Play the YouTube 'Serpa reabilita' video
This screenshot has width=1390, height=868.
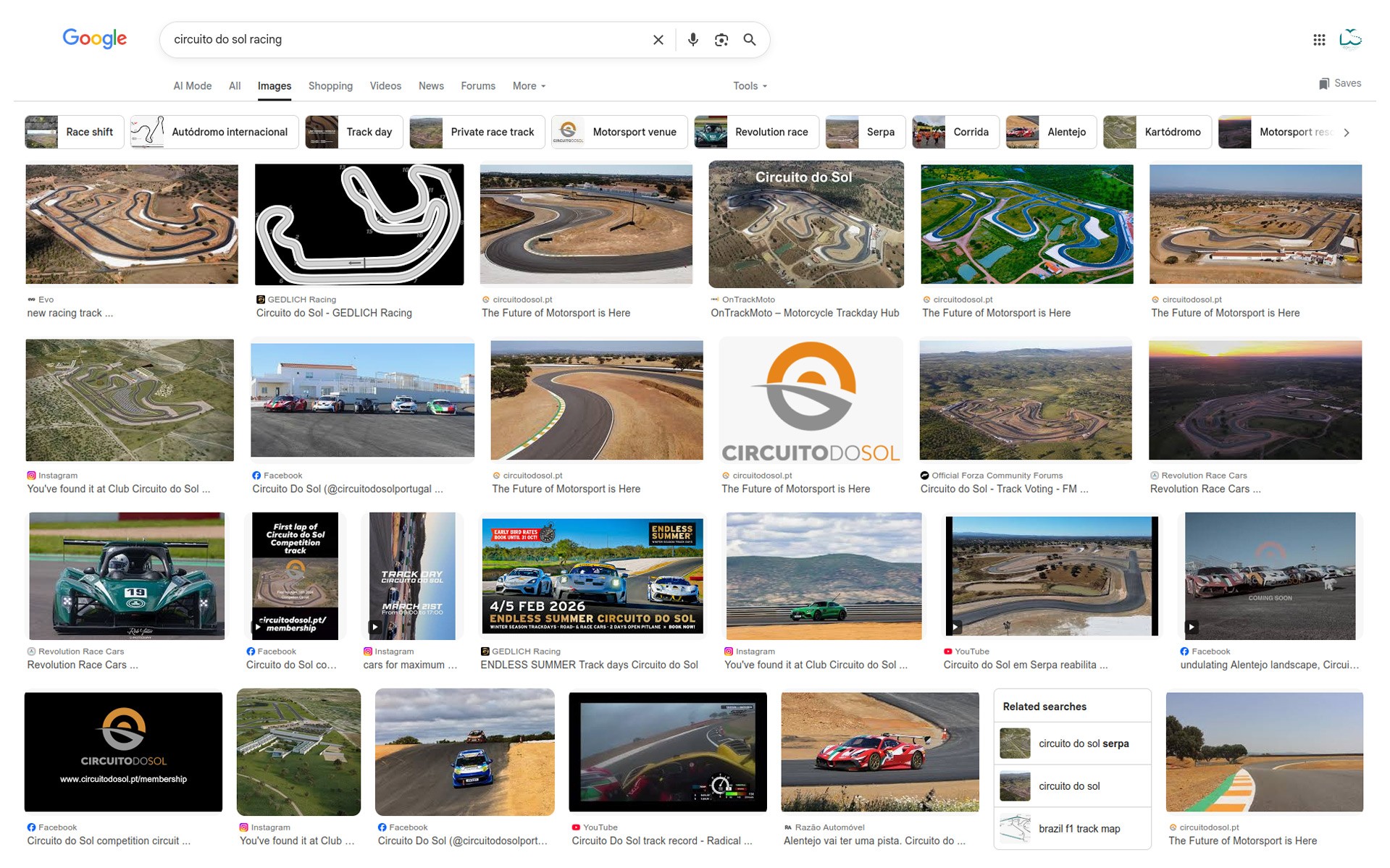click(955, 627)
